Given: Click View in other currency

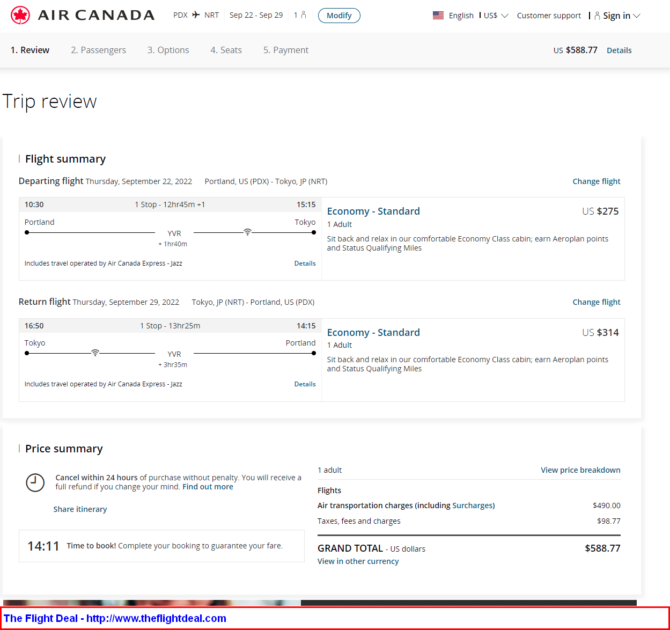Looking at the screenshot, I should tap(358, 561).
